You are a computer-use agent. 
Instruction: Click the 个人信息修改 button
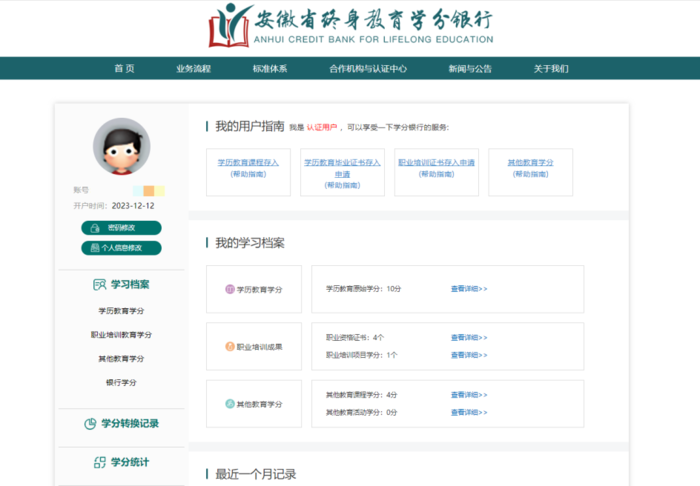(121, 248)
